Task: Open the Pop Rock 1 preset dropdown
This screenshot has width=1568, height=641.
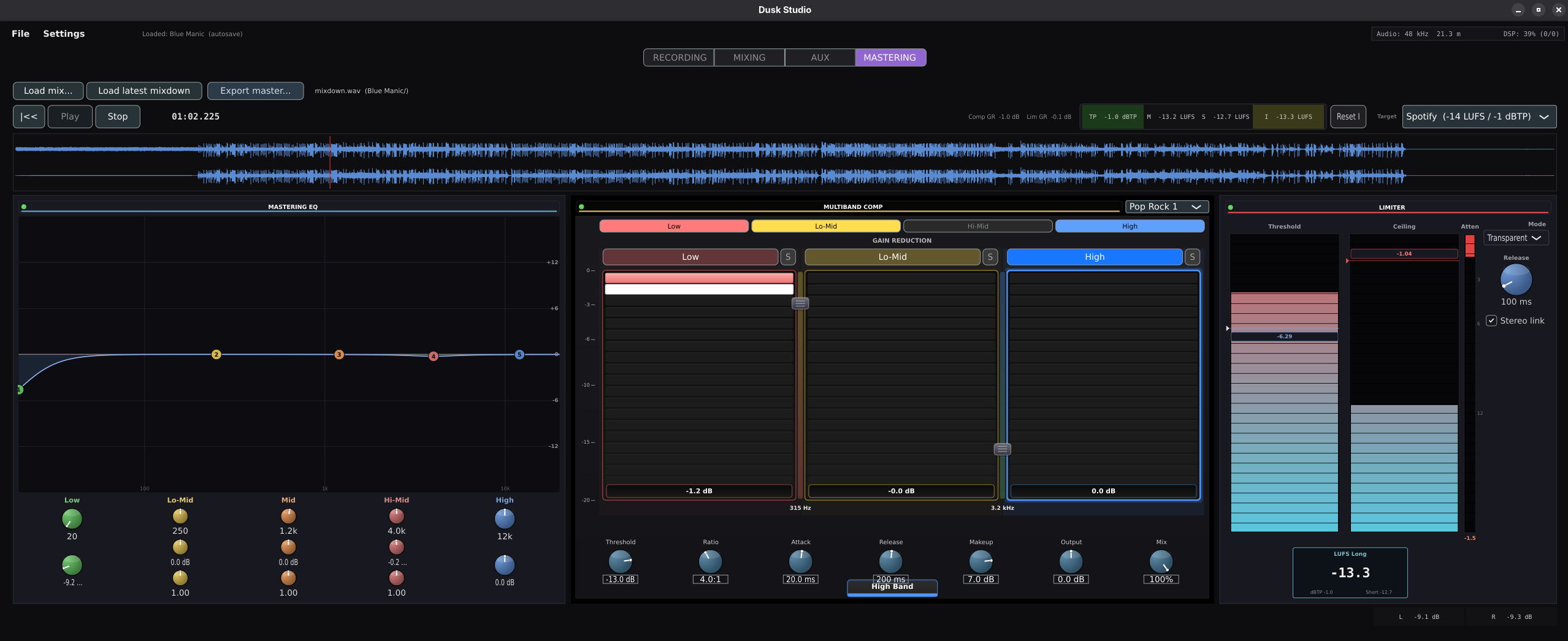Action: click(1166, 207)
